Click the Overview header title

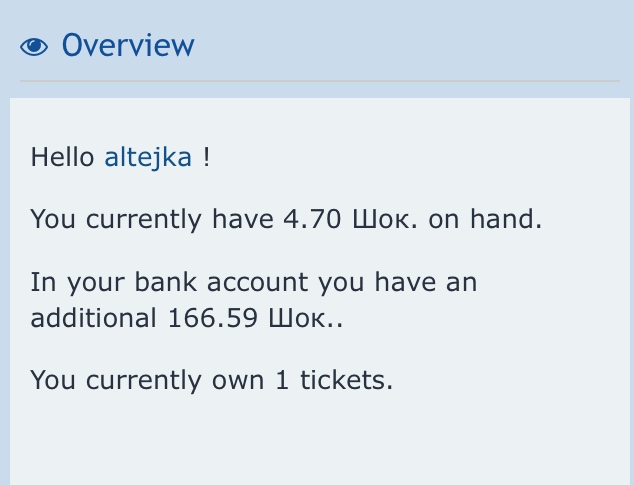(128, 45)
